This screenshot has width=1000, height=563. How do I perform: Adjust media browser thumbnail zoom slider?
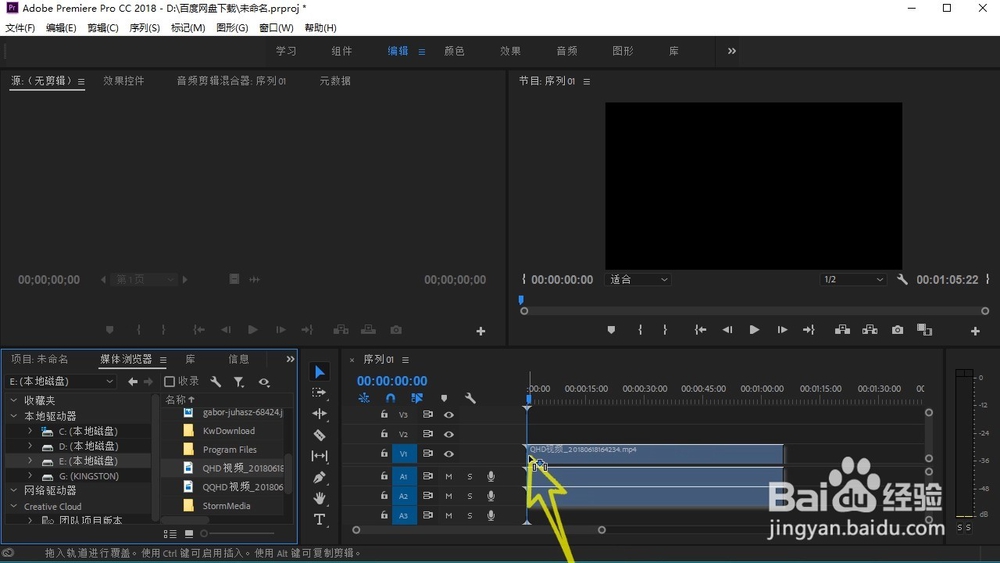[204, 533]
